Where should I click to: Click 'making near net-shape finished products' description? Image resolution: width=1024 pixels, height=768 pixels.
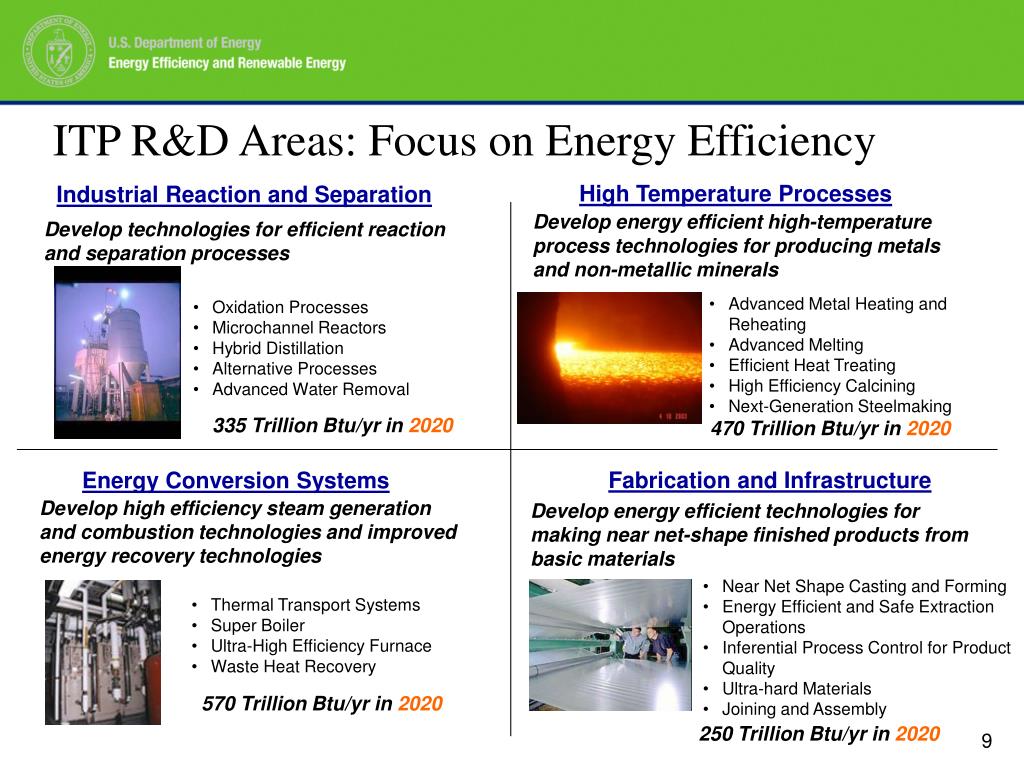tap(750, 535)
